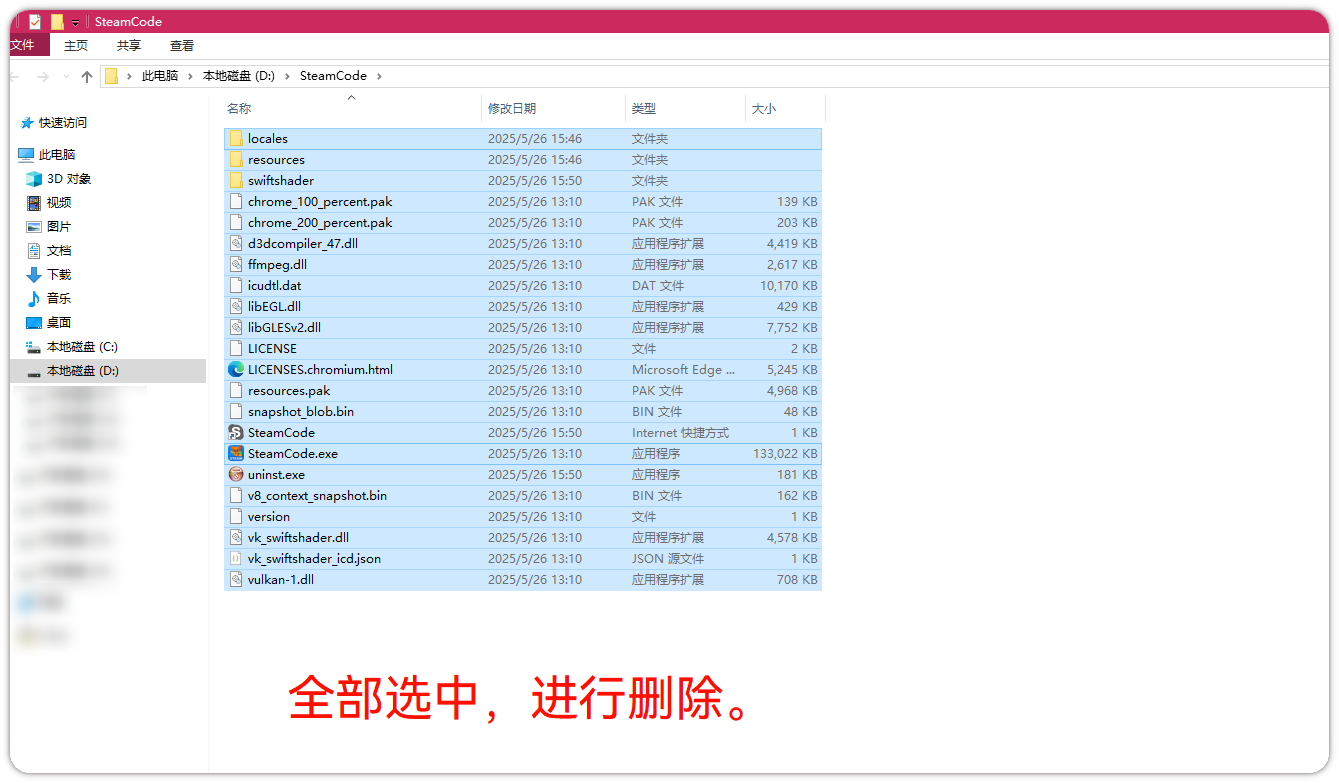
Task: Select 此电脑 in the navigation pane
Action: coord(57,155)
